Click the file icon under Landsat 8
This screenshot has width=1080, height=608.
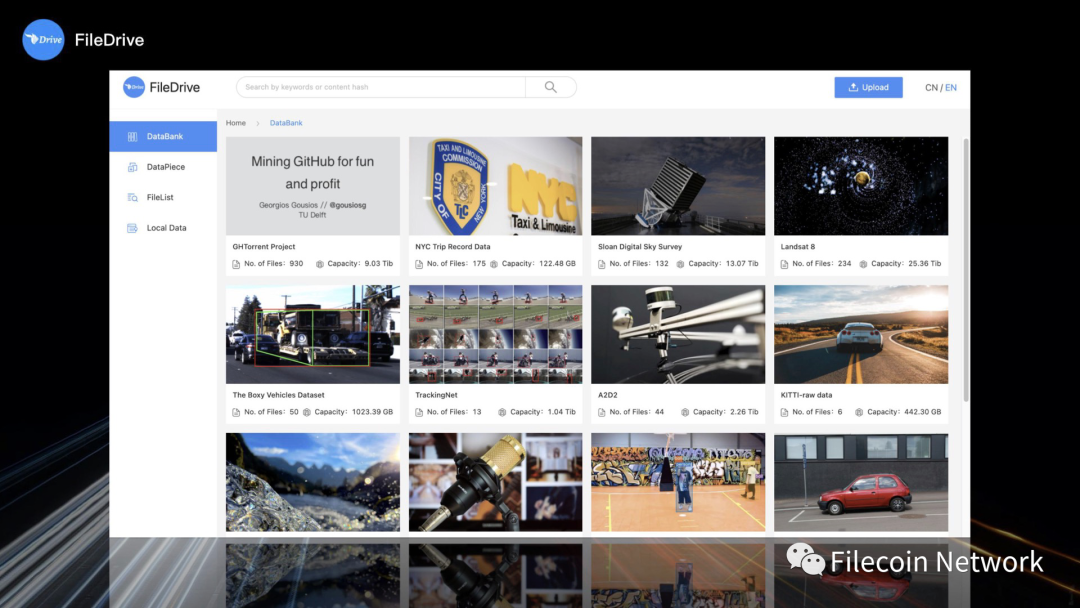[784, 264]
